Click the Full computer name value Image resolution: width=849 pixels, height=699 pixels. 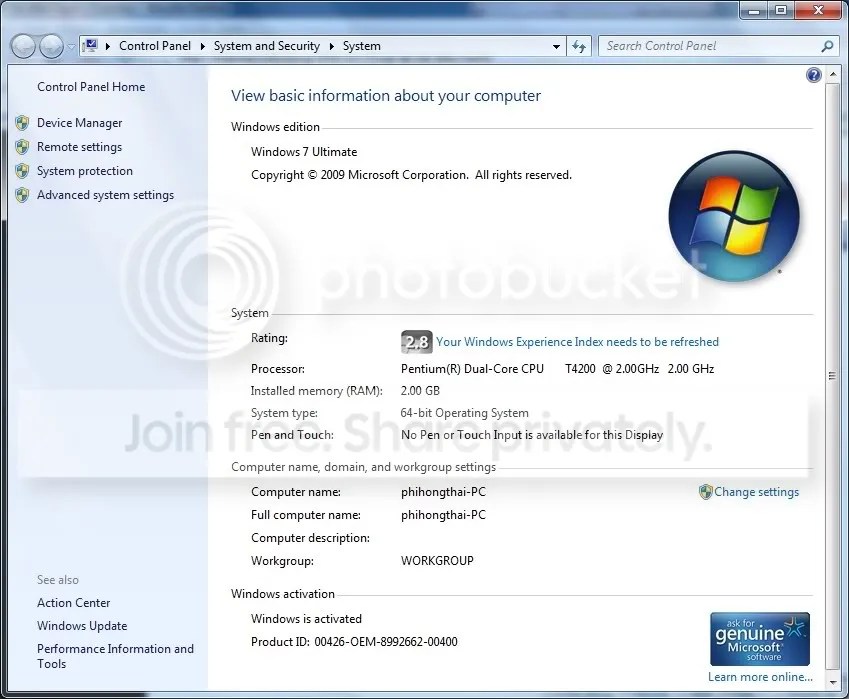[443, 514]
